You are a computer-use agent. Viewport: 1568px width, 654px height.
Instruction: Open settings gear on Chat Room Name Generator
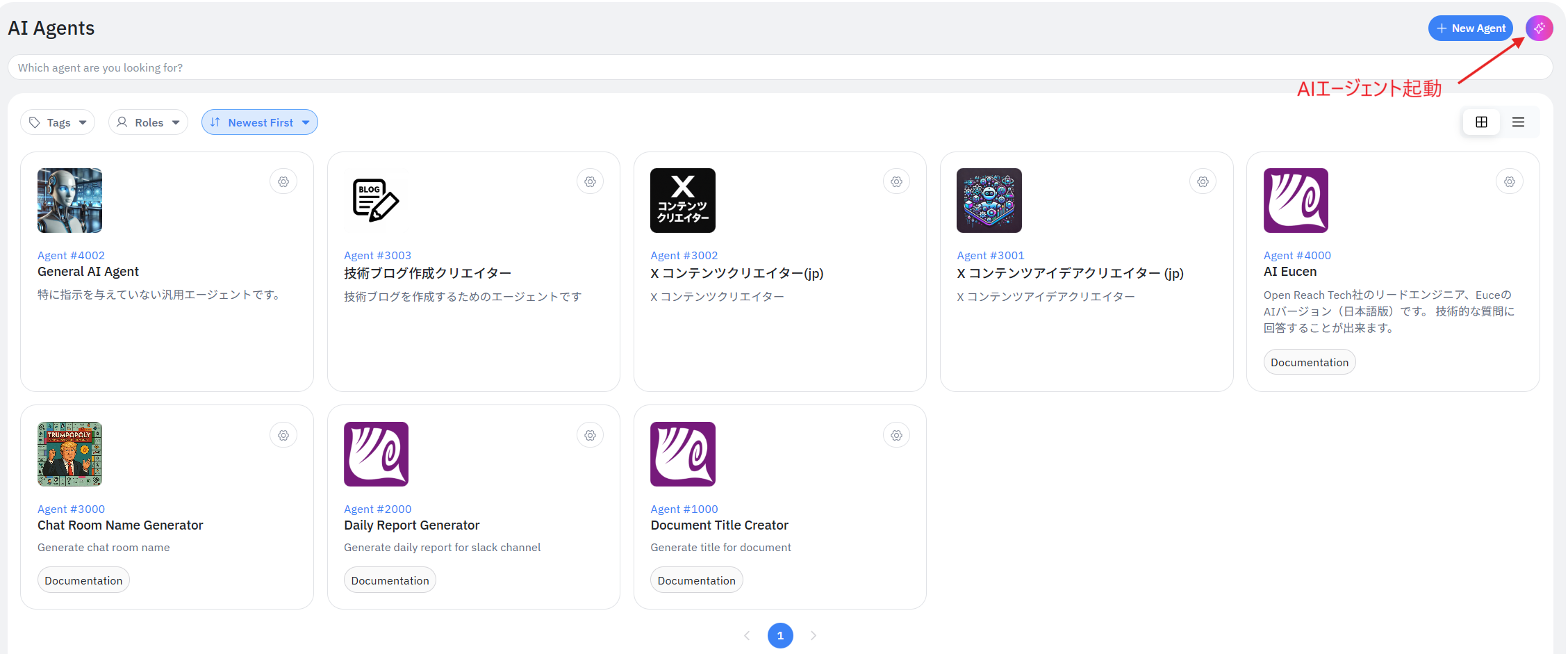point(283,436)
